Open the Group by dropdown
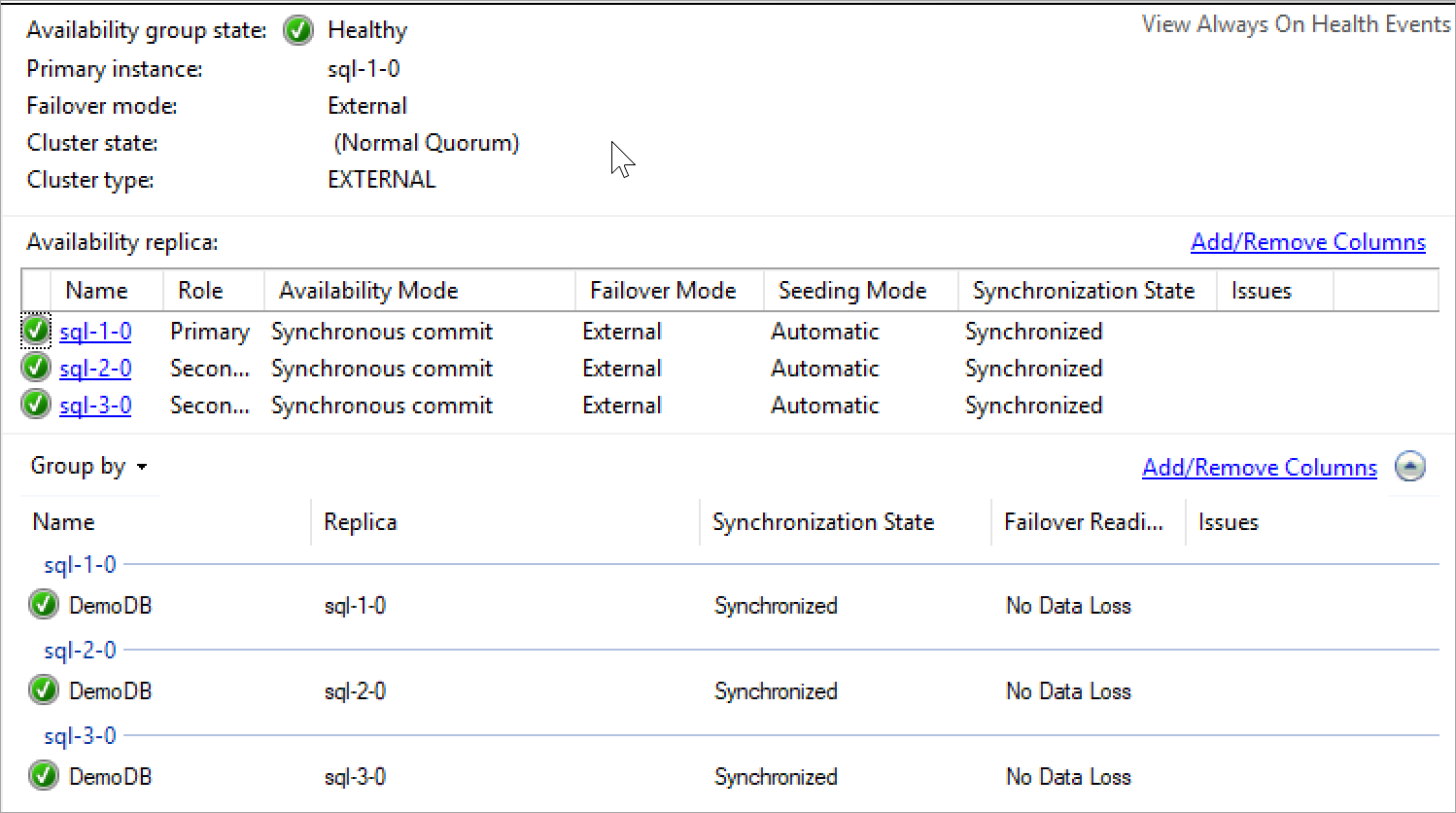1456x813 pixels. [x=87, y=466]
